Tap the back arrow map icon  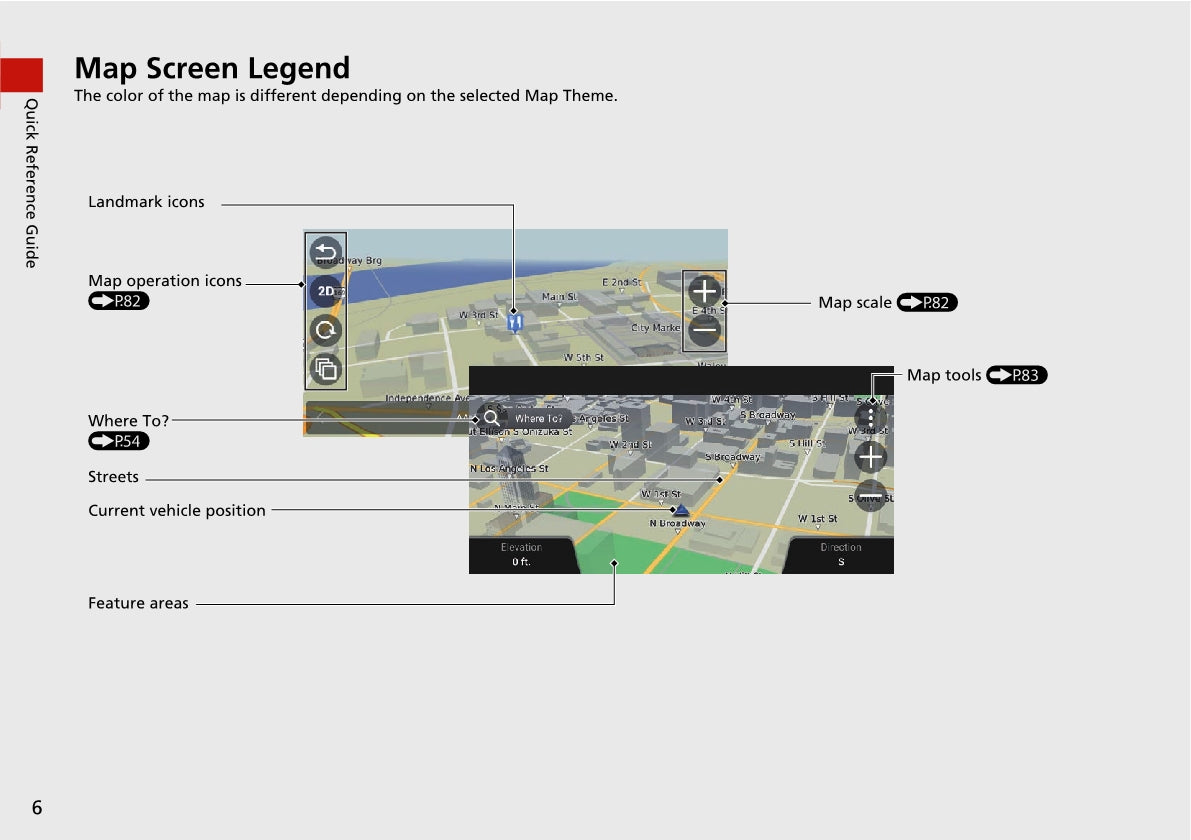[x=326, y=254]
